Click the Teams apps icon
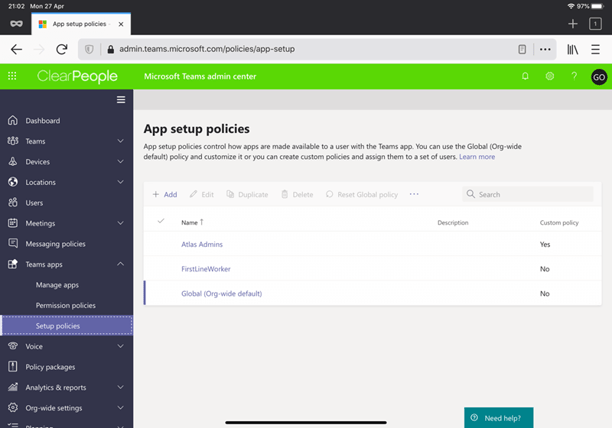 point(12,264)
